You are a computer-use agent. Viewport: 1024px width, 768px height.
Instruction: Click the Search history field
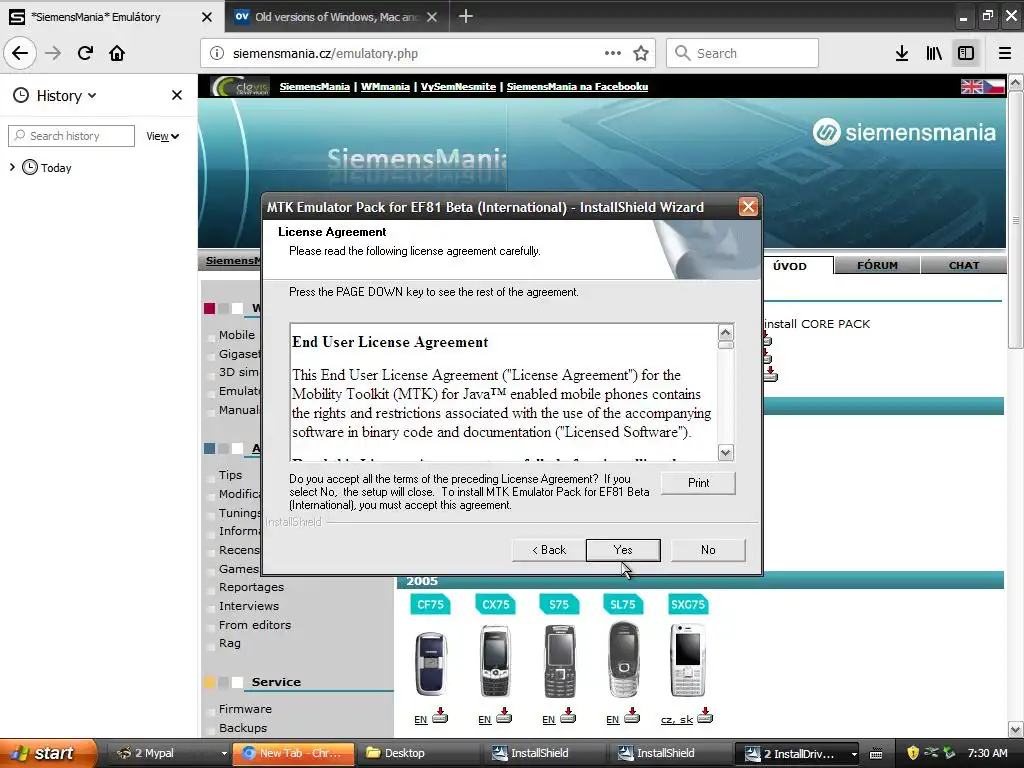[71, 136]
